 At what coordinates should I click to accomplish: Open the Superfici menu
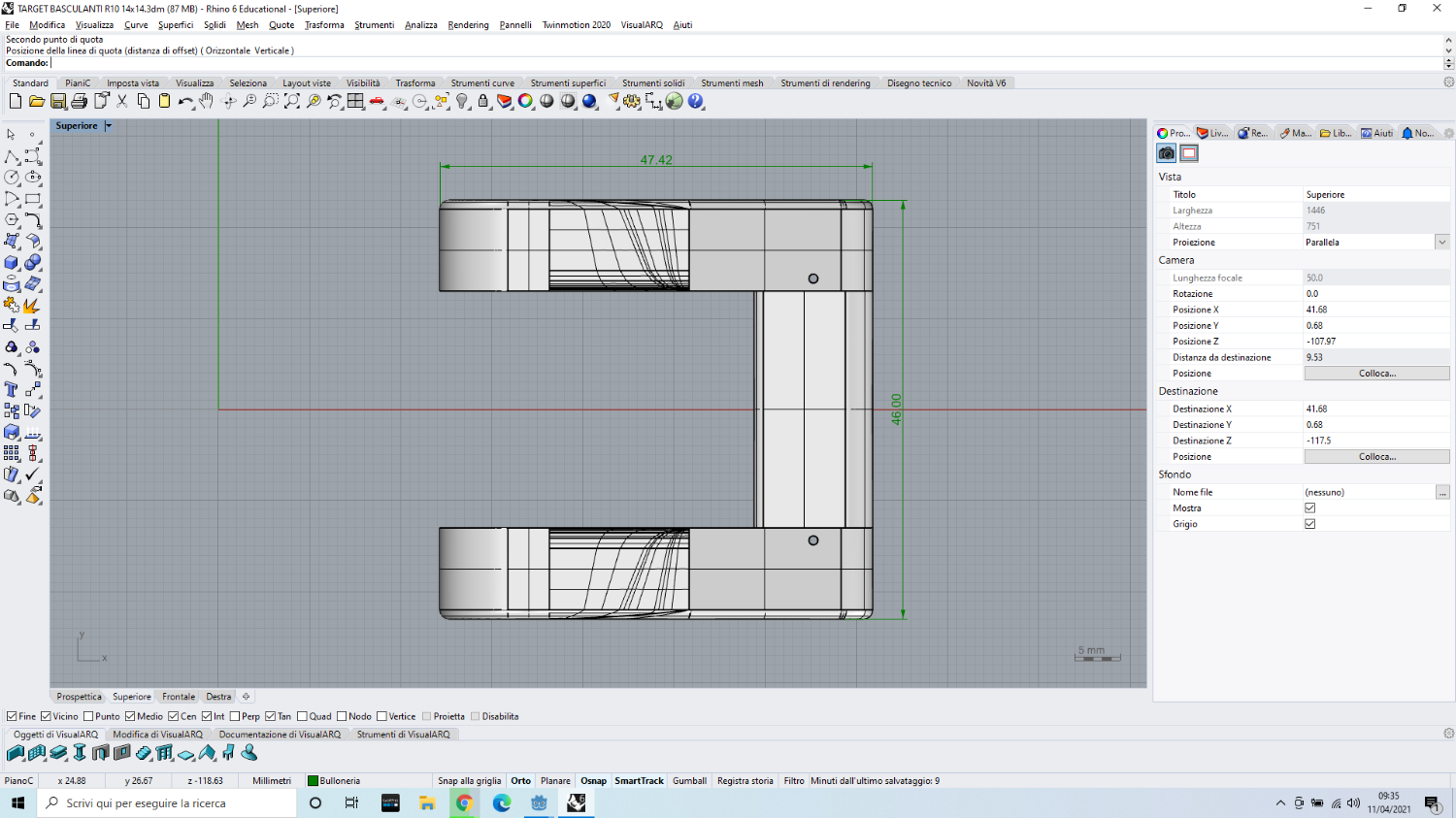176,25
